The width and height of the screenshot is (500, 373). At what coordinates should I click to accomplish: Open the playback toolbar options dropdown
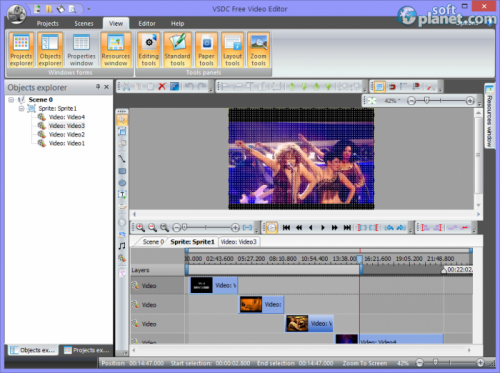point(411,230)
